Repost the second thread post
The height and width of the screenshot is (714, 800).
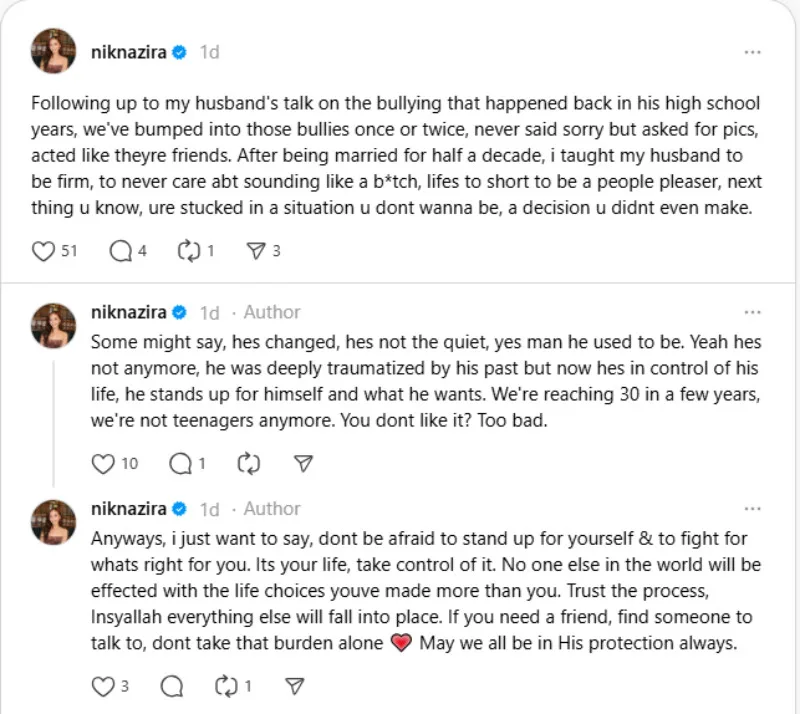point(248,463)
